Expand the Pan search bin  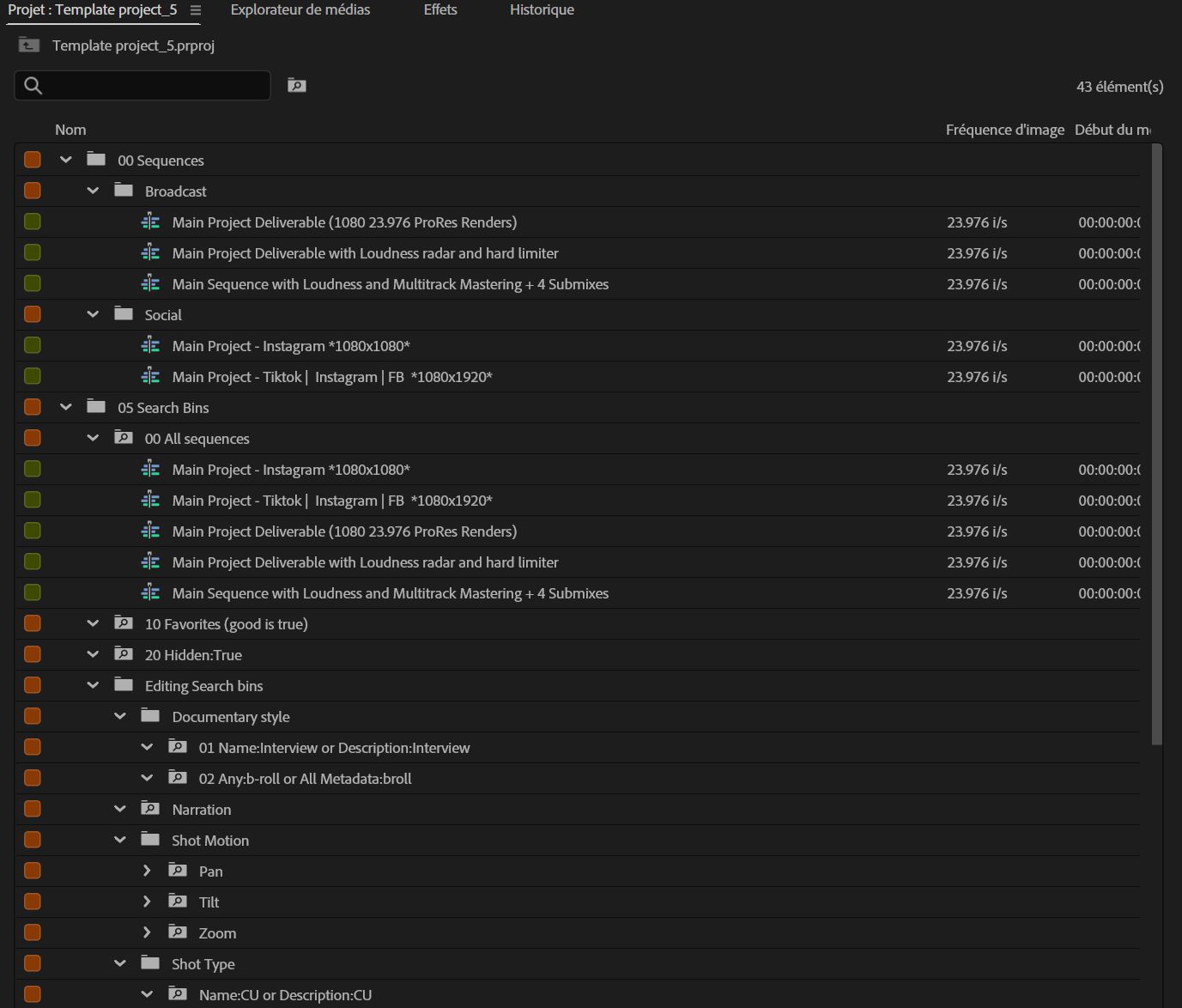click(x=147, y=871)
